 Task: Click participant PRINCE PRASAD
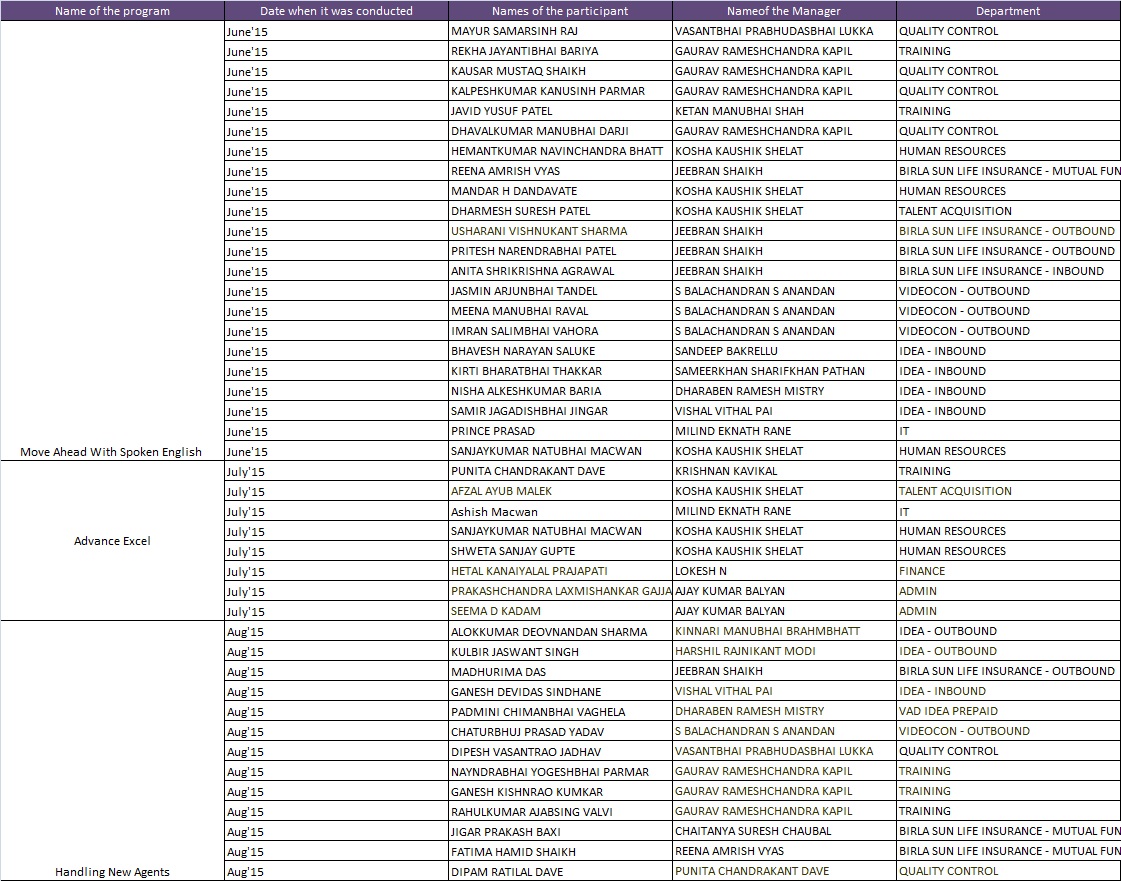pos(560,431)
